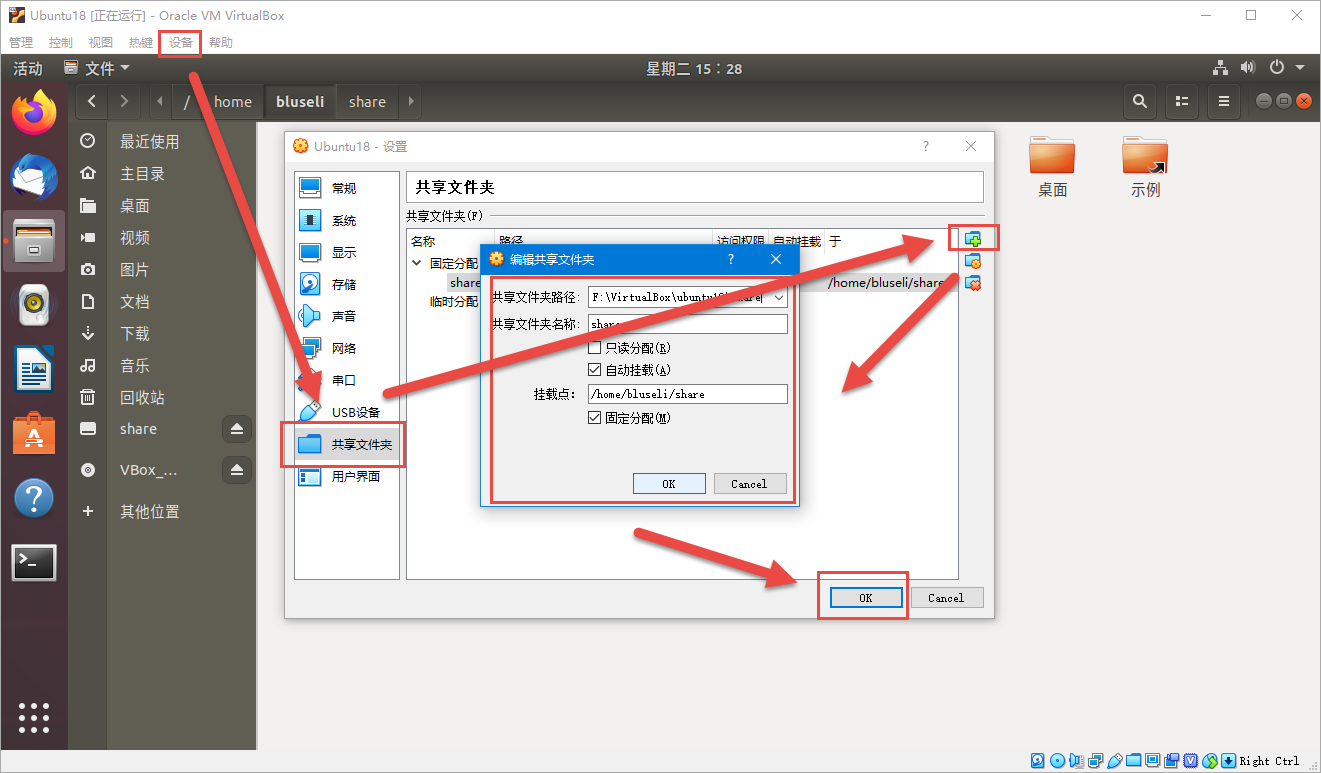This screenshot has height=773, width=1321.
Task: Open LibreOffice Writer from the dock
Action: point(34,369)
